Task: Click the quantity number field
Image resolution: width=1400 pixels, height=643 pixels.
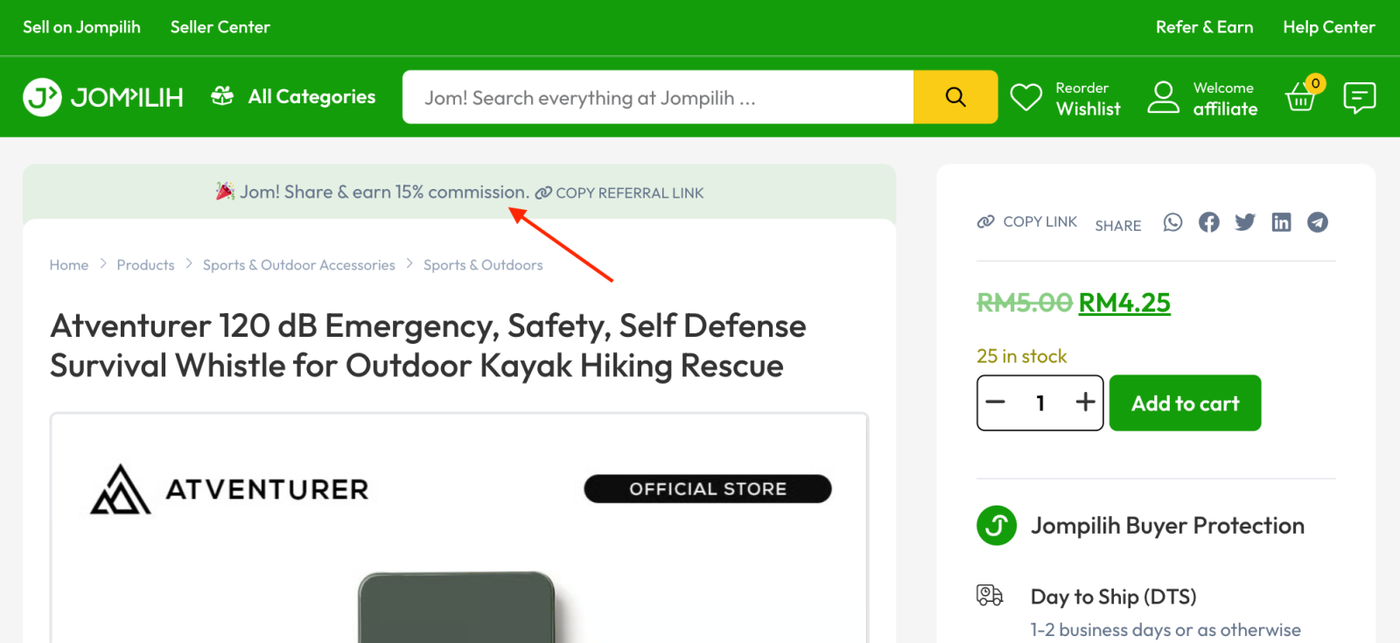Action: pyautogui.click(x=1040, y=403)
